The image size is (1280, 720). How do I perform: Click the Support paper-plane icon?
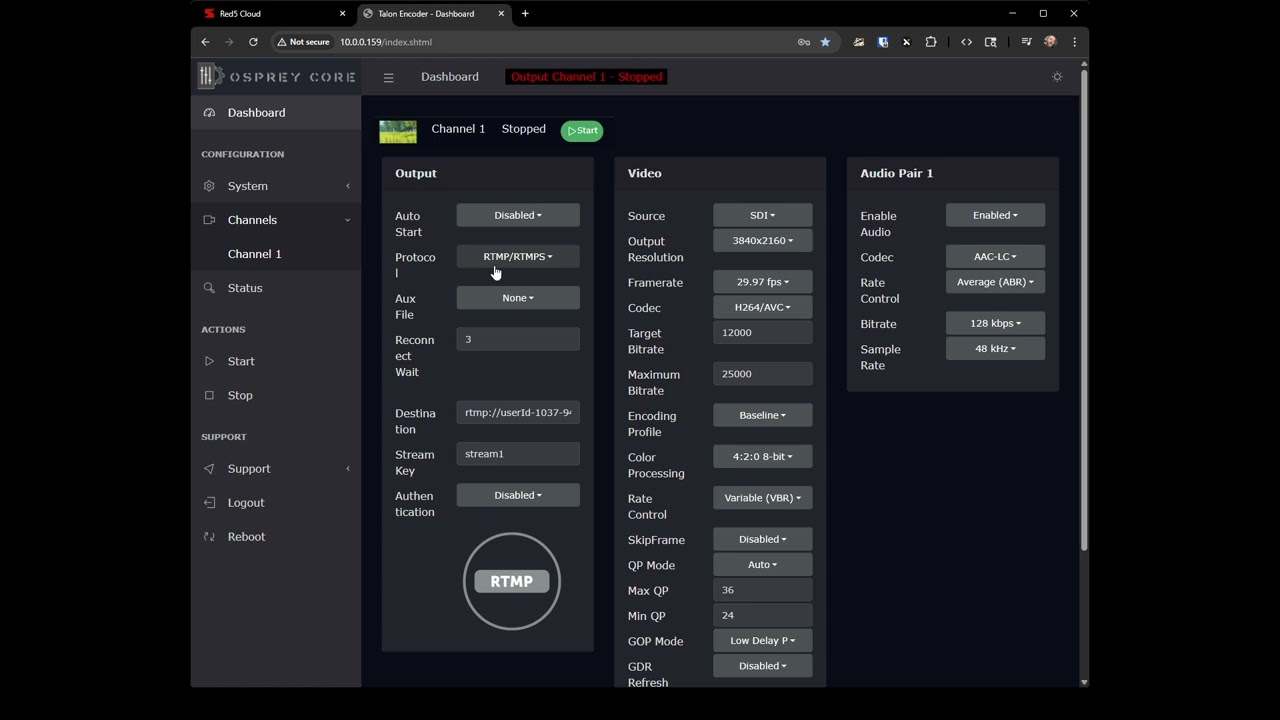pos(209,469)
